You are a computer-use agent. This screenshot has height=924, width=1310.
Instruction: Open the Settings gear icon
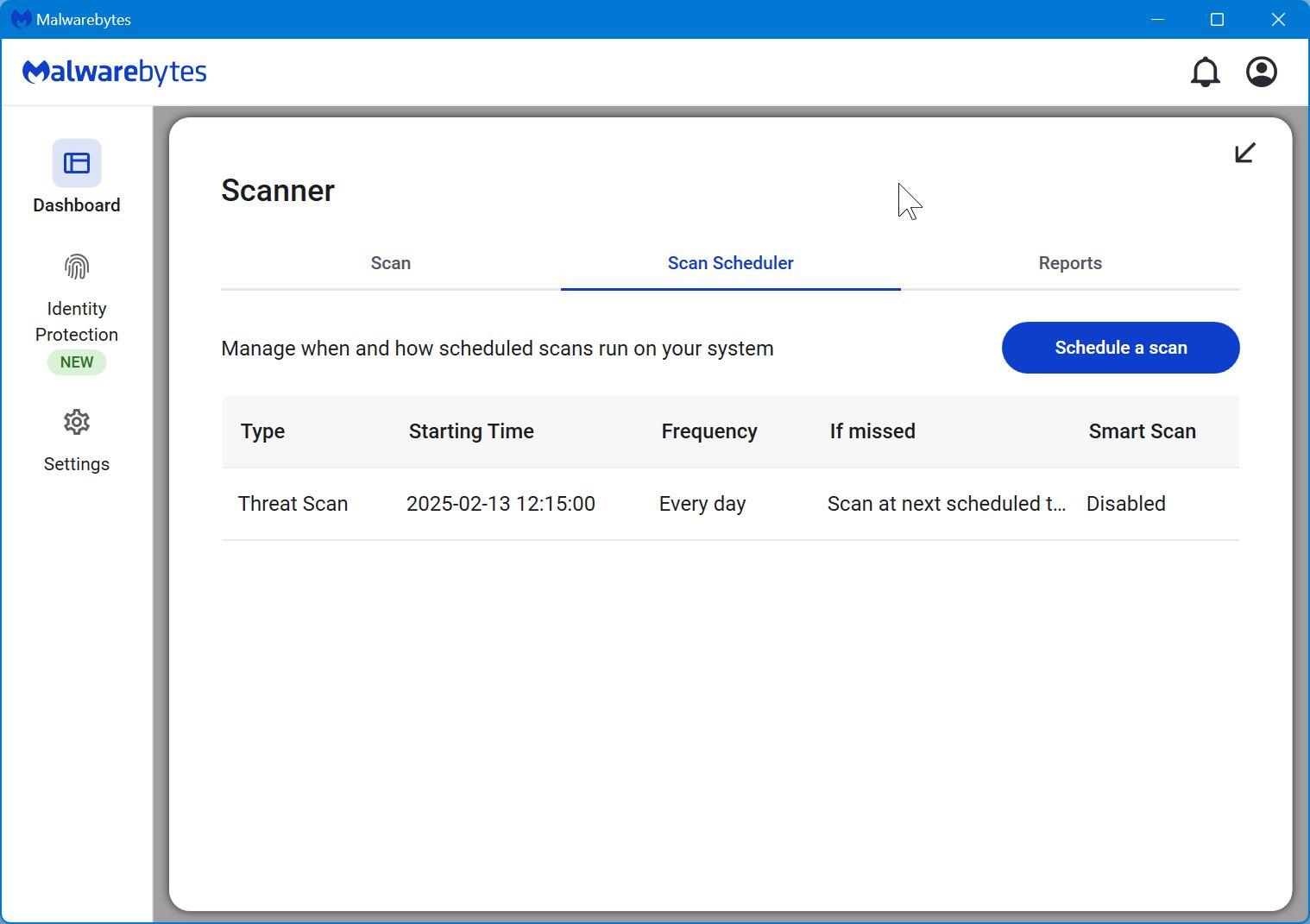click(77, 422)
